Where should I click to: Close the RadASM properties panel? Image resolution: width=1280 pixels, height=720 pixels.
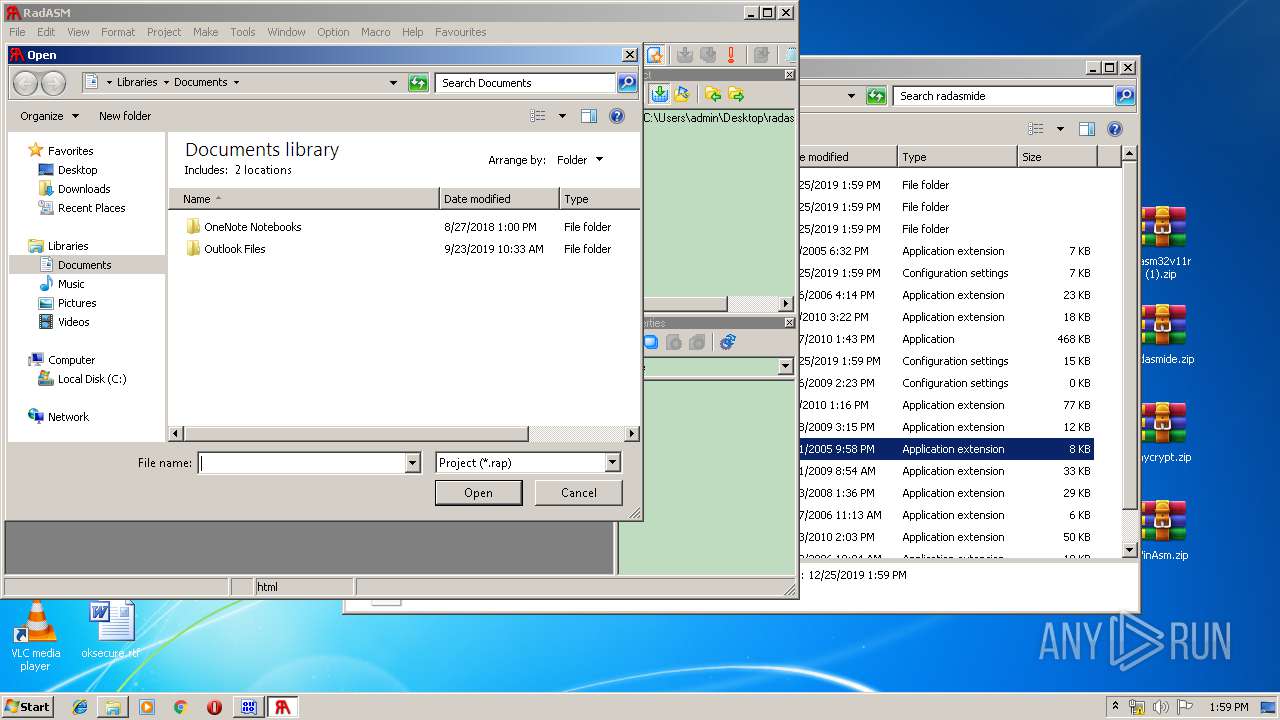(789, 322)
